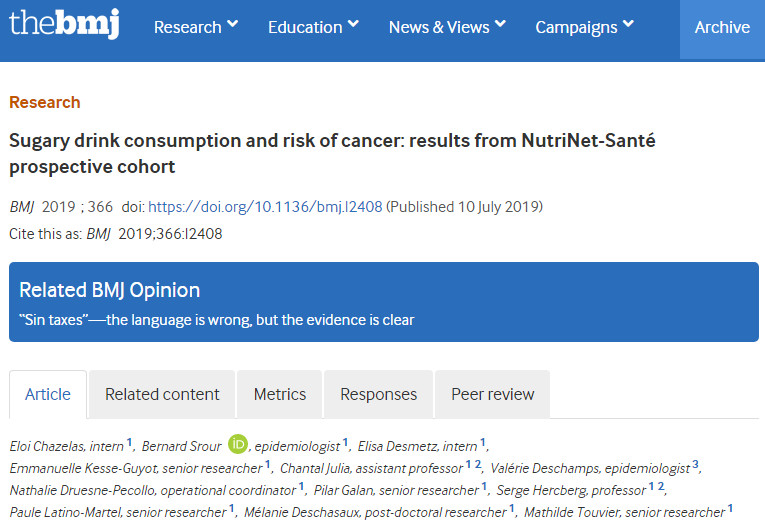
Task: Click affiliation superscript 3 after Valérie Deschamps
Action: click(695, 464)
